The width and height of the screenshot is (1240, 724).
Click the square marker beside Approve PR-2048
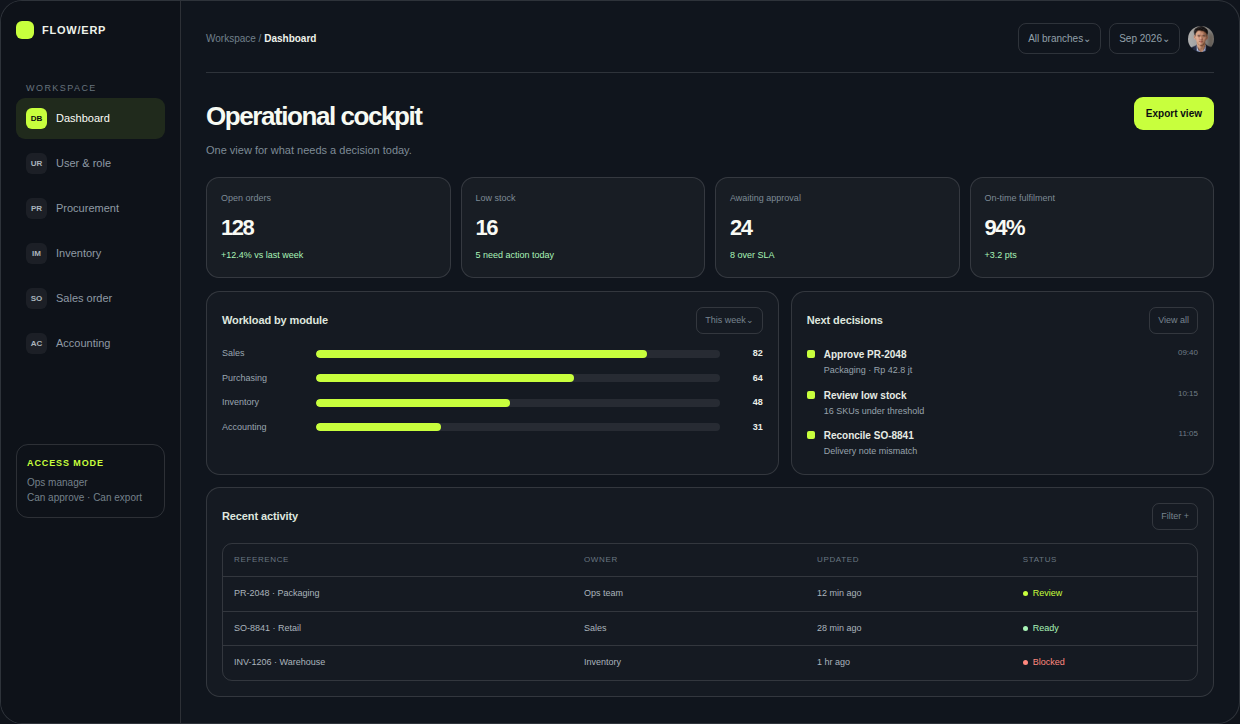tap(811, 354)
